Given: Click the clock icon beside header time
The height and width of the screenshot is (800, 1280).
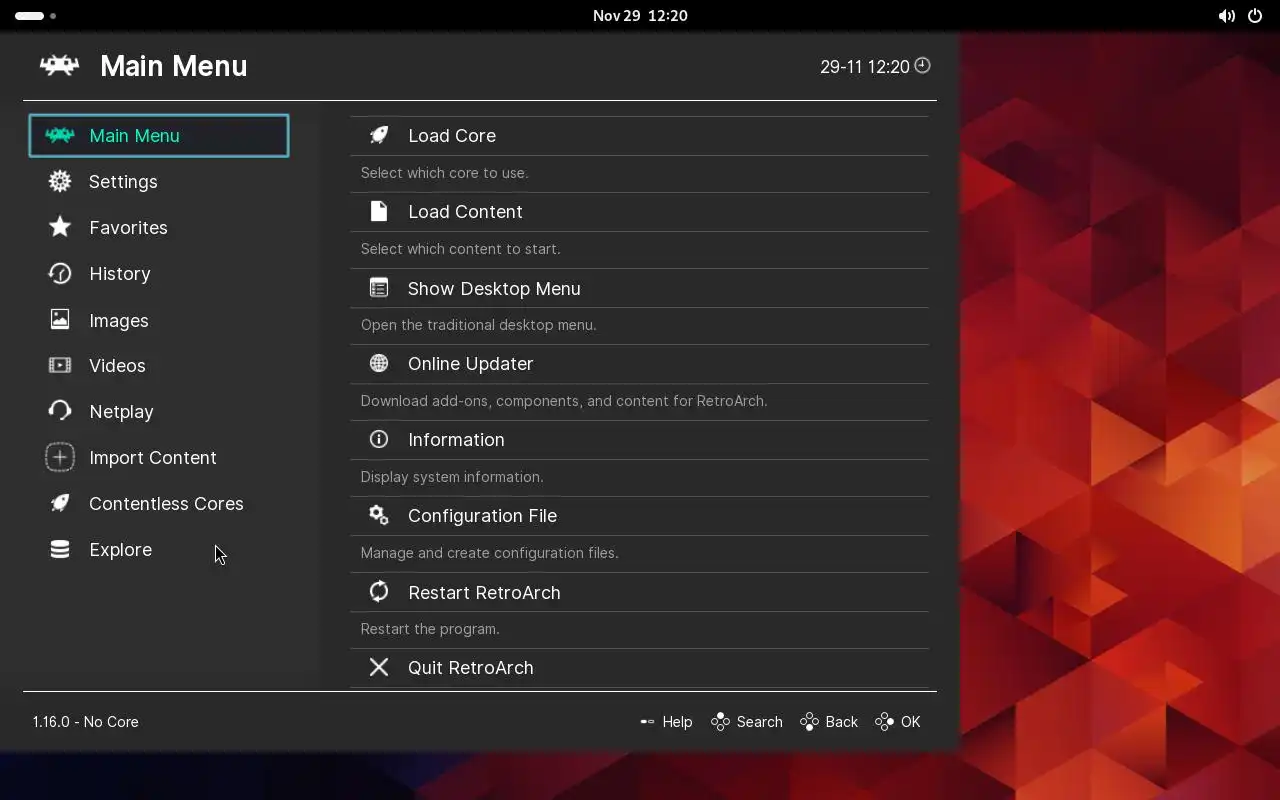Looking at the screenshot, I should [923, 65].
